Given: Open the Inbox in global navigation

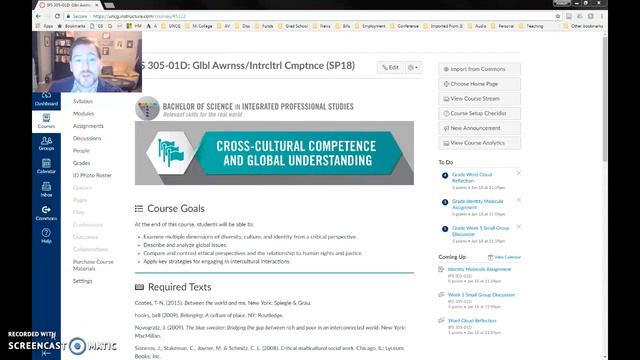Looking at the screenshot, I should 46,189.
